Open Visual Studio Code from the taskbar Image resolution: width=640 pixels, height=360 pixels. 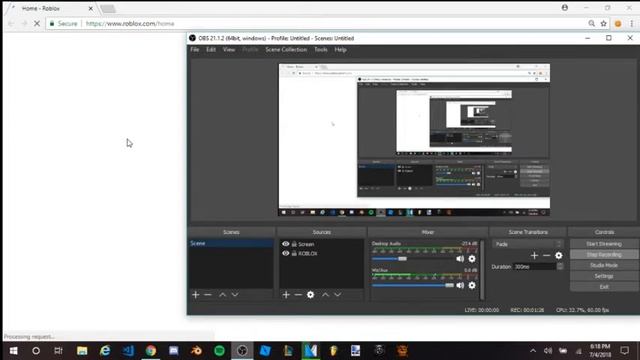coord(128,351)
